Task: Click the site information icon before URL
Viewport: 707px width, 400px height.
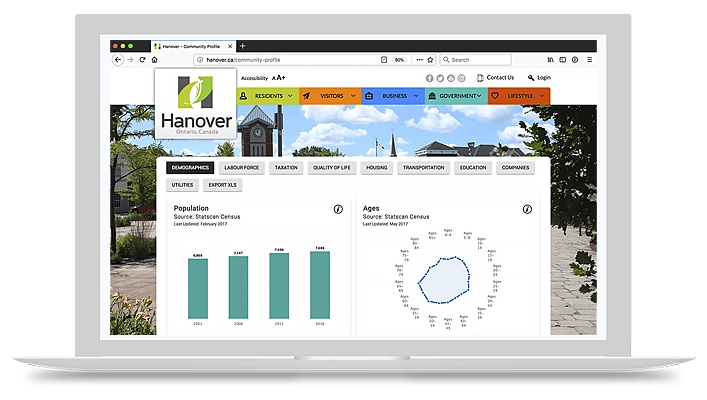Action: [200, 60]
